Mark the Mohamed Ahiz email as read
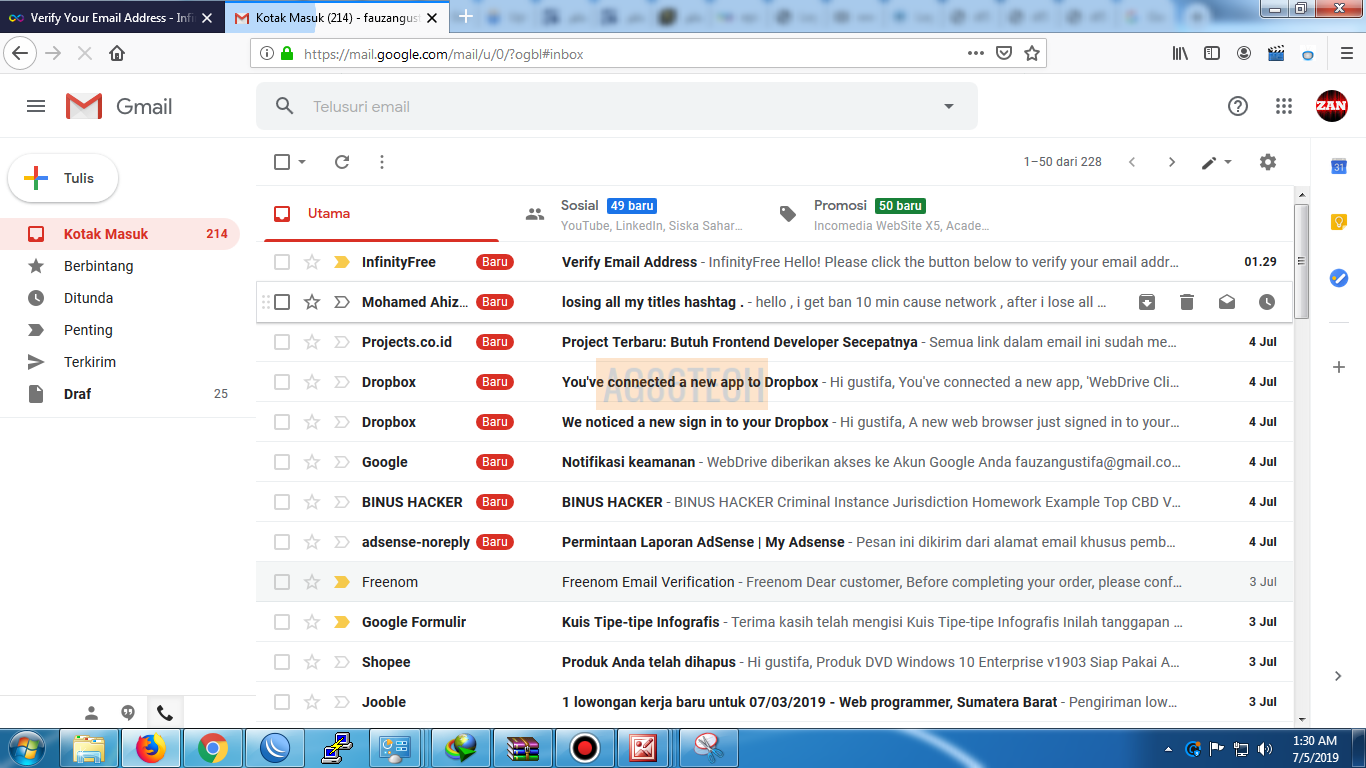Screen dimensions: 1366x768 point(1227,302)
